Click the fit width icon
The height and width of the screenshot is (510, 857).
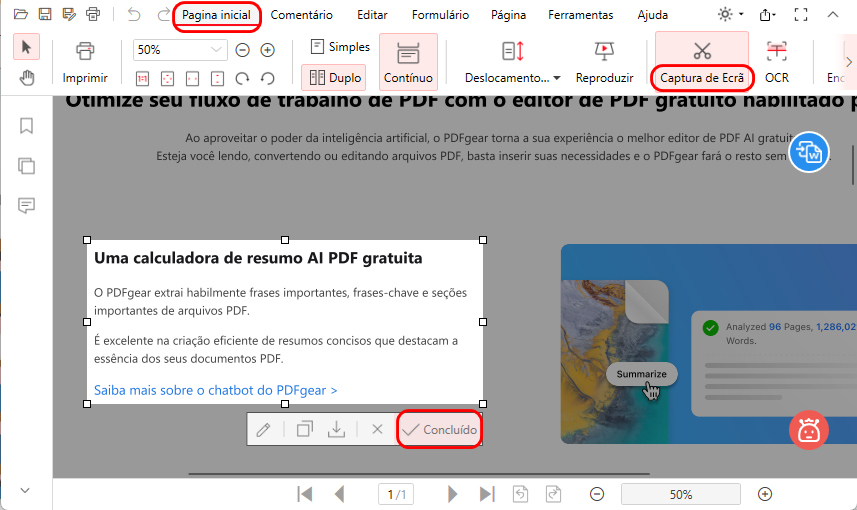pyautogui.click(x=192, y=79)
